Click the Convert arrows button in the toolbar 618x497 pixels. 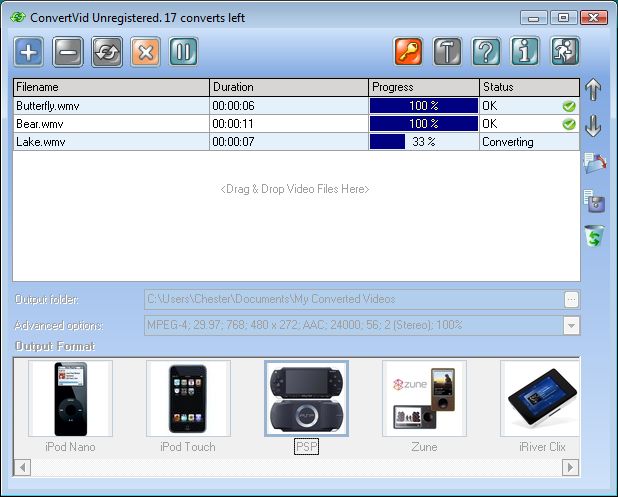[x=106, y=51]
